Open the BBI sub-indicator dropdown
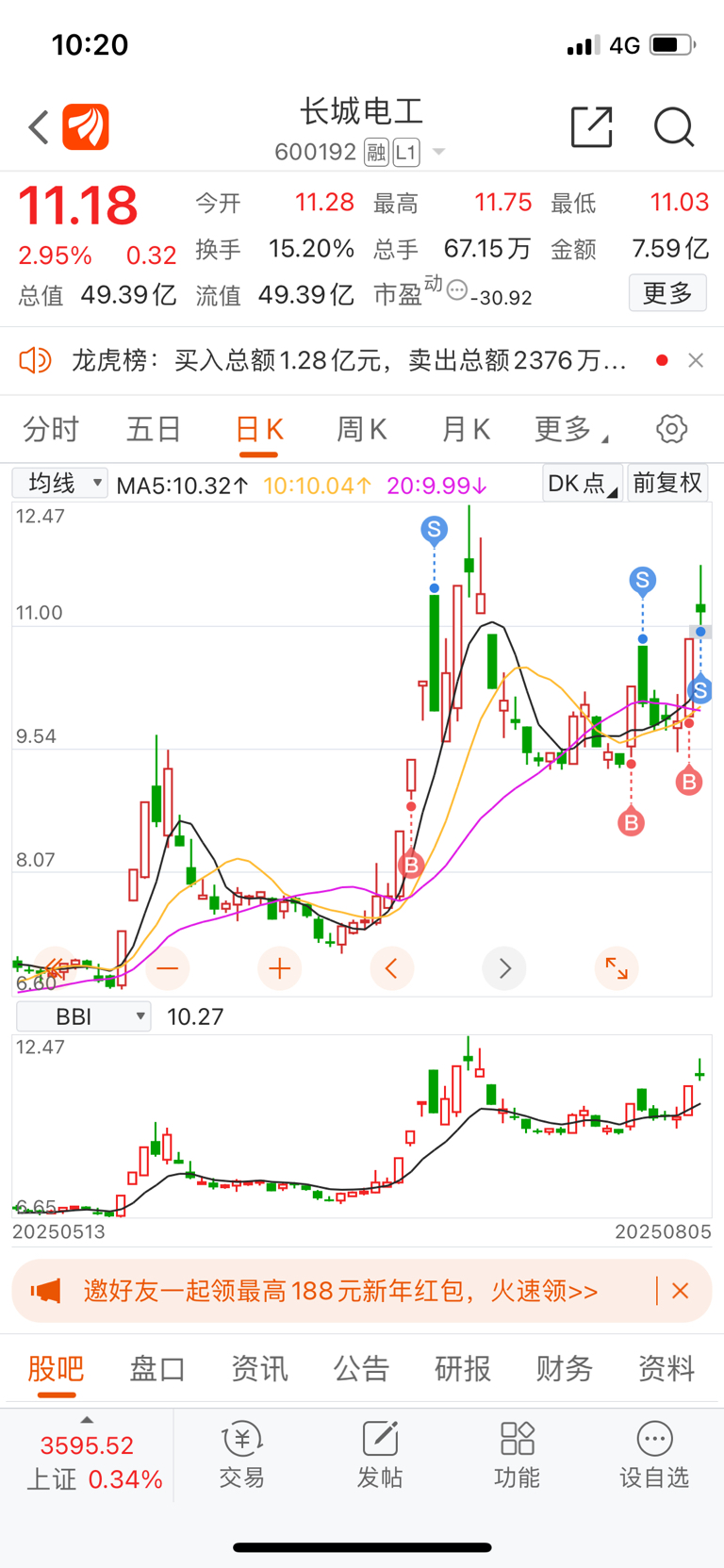 [x=83, y=1016]
